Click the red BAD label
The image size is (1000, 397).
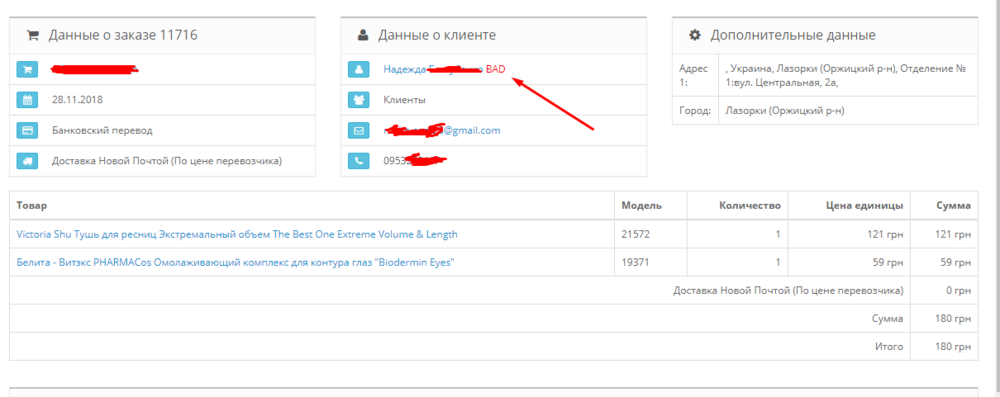click(496, 69)
